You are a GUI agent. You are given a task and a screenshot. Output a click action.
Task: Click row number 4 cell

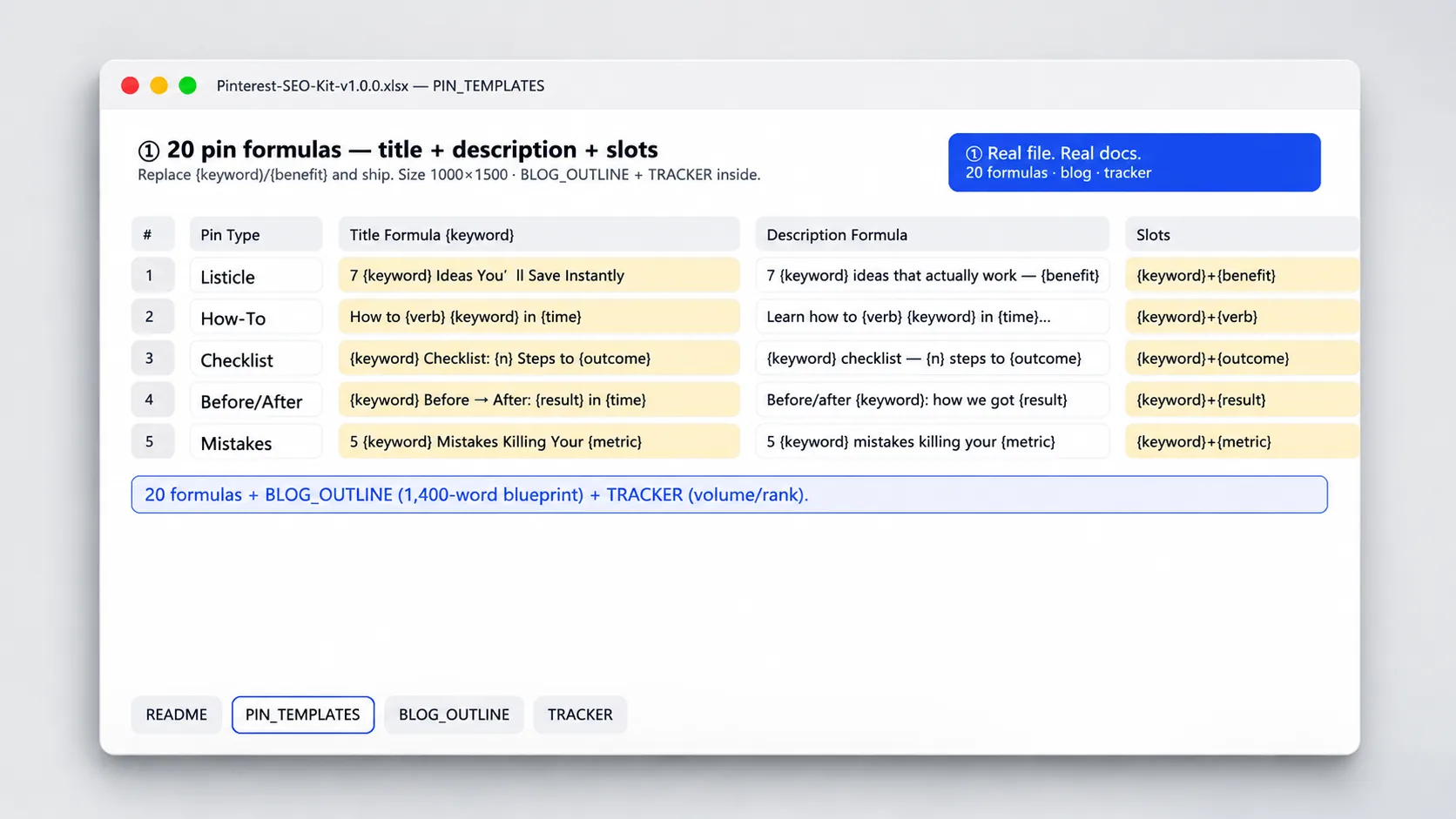(x=153, y=400)
